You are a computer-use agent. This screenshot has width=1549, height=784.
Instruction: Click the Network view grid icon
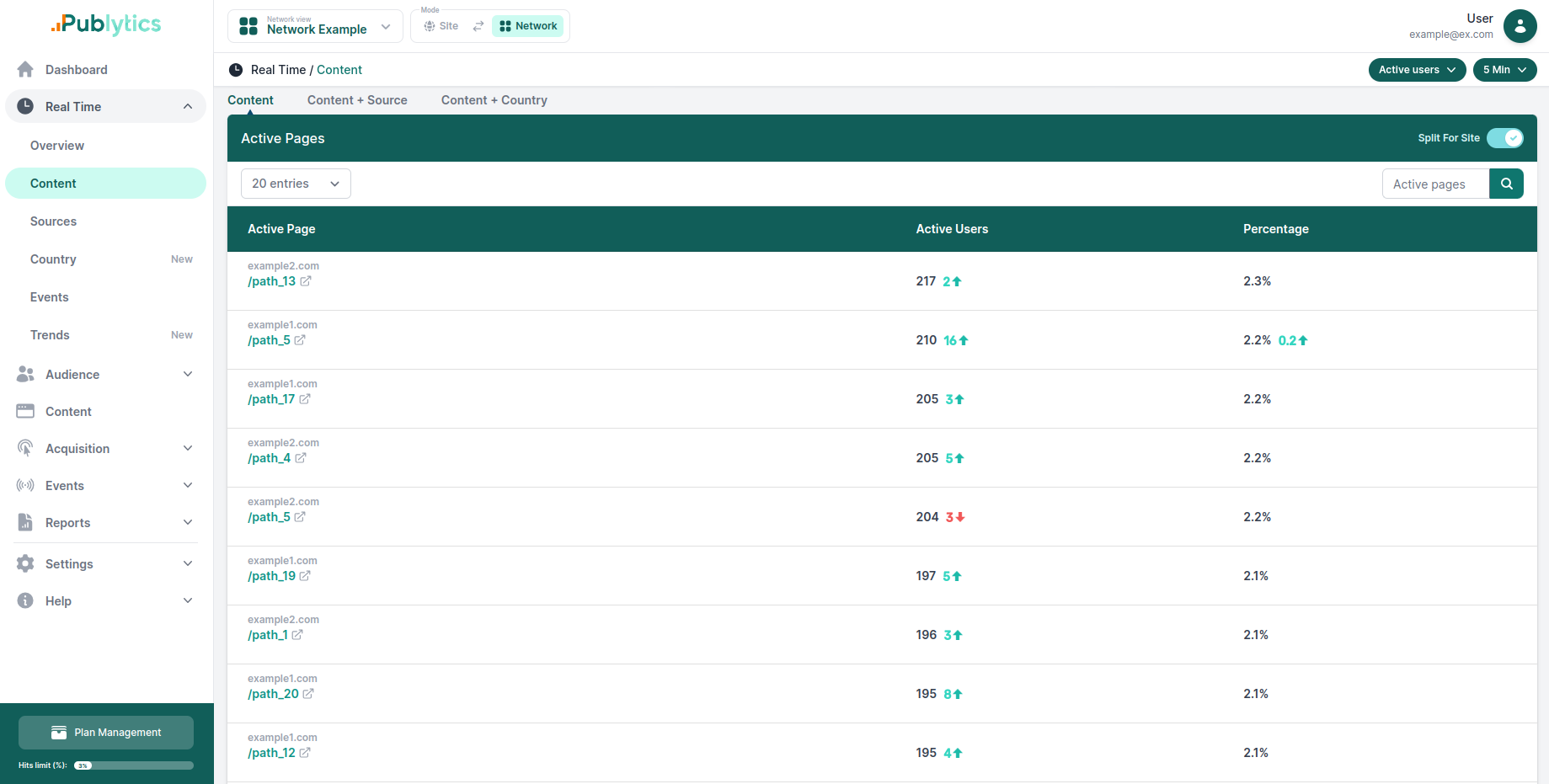248,26
